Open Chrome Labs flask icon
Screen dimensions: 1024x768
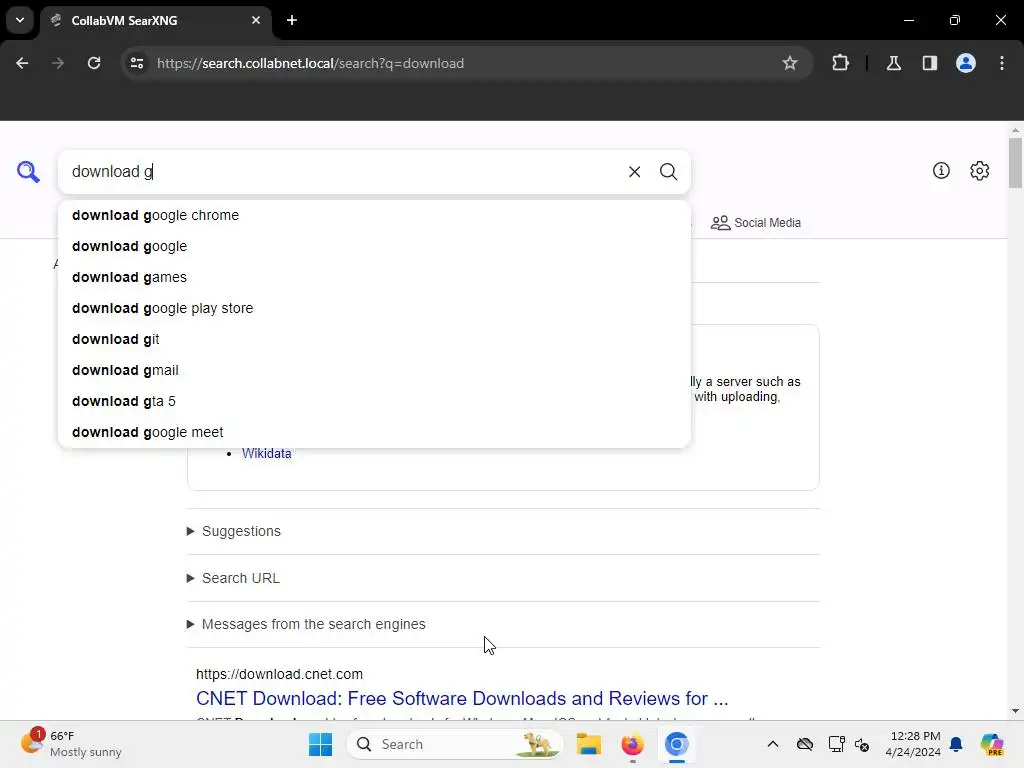pyautogui.click(x=893, y=63)
